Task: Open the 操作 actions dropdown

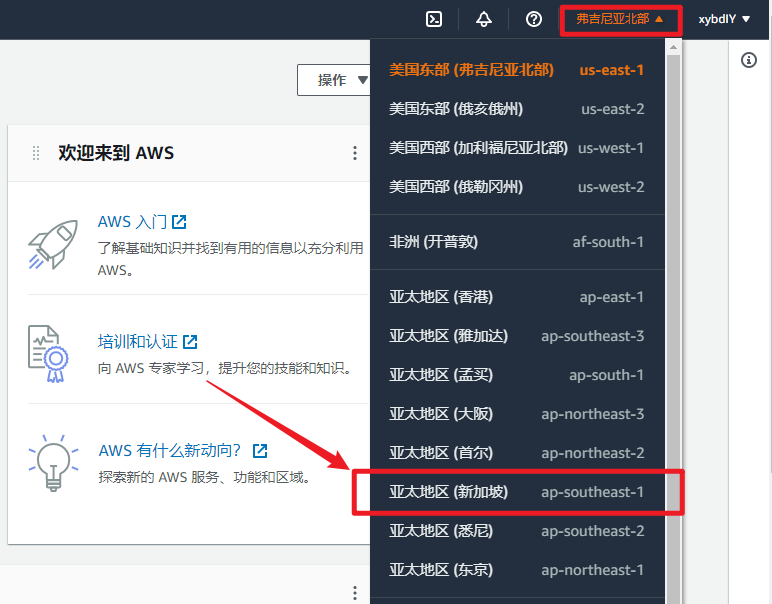Action: click(x=334, y=80)
